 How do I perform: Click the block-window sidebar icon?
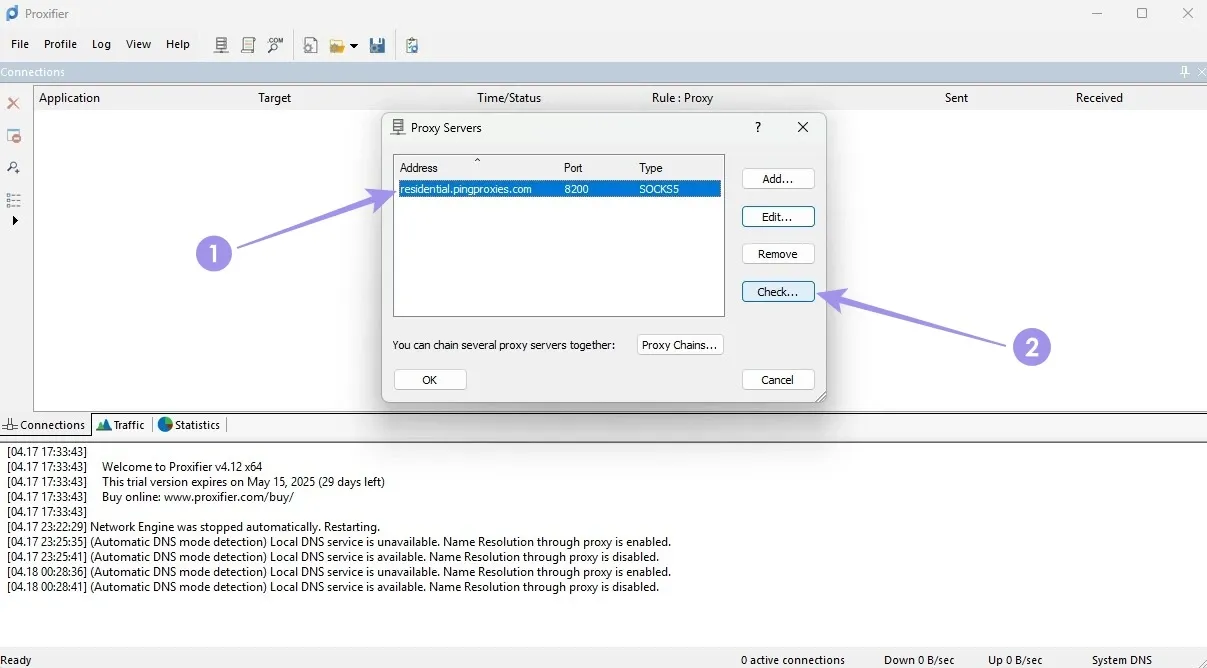[14, 136]
